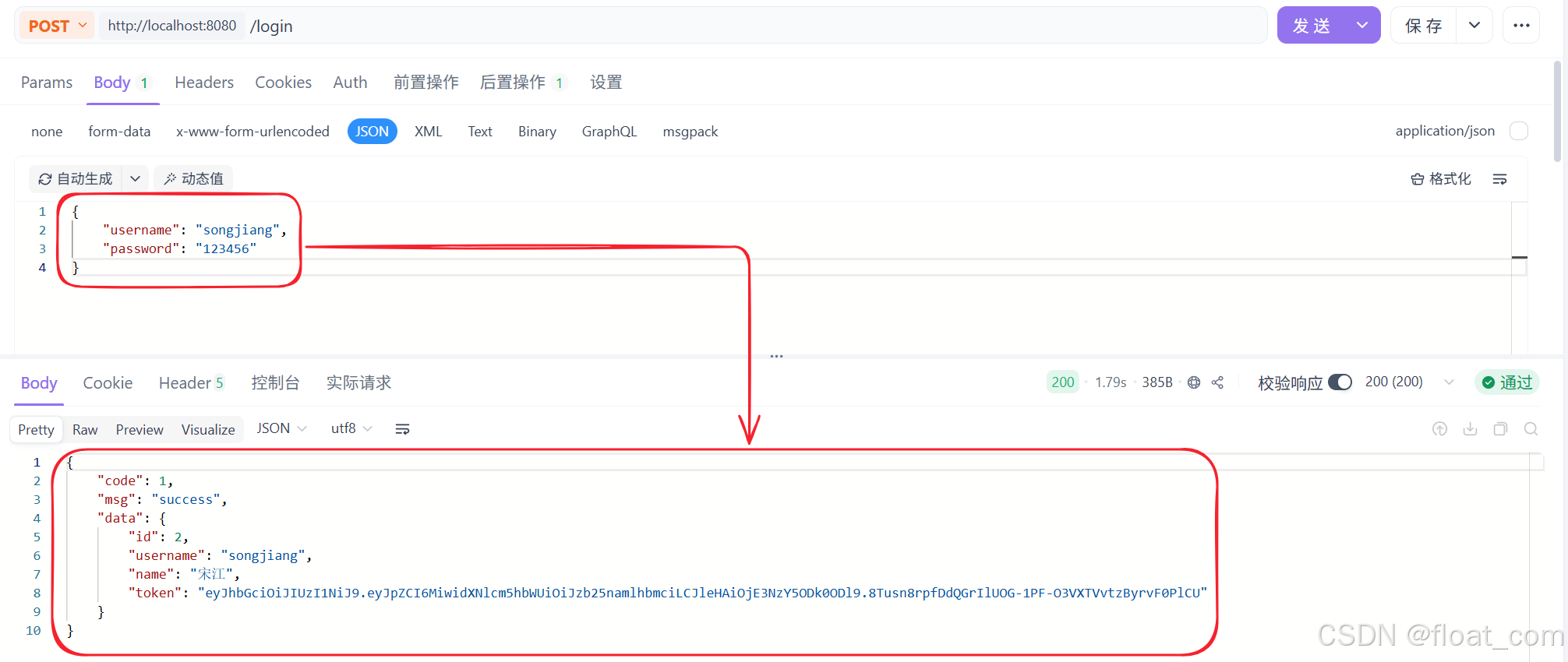This screenshot has width=1568, height=662.
Task: Open the 200 (200) response dropdown
Action: tap(1411, 382)
